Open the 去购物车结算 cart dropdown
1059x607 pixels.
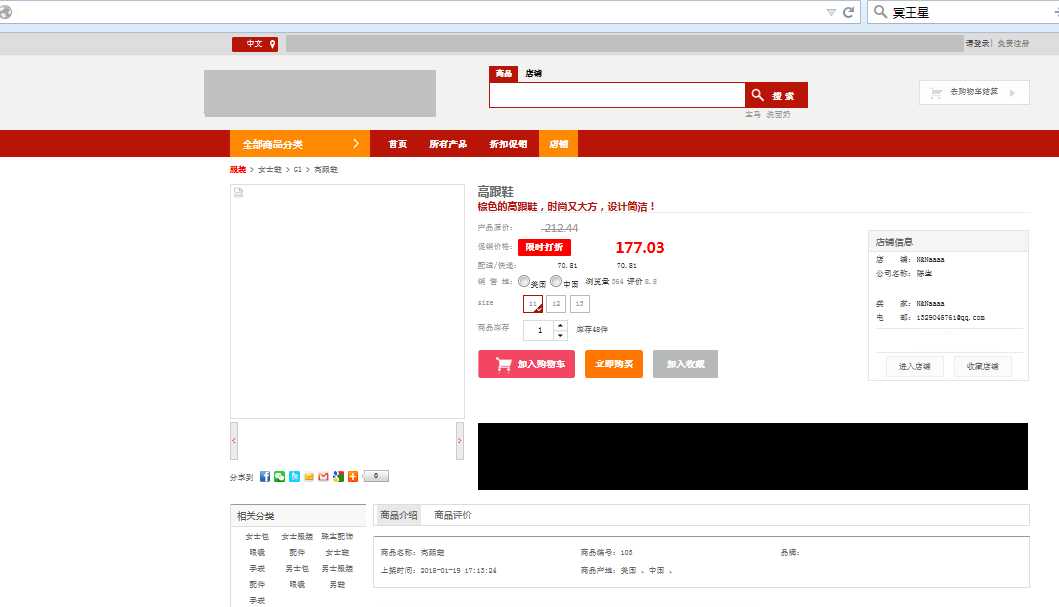tap(974, 93)
